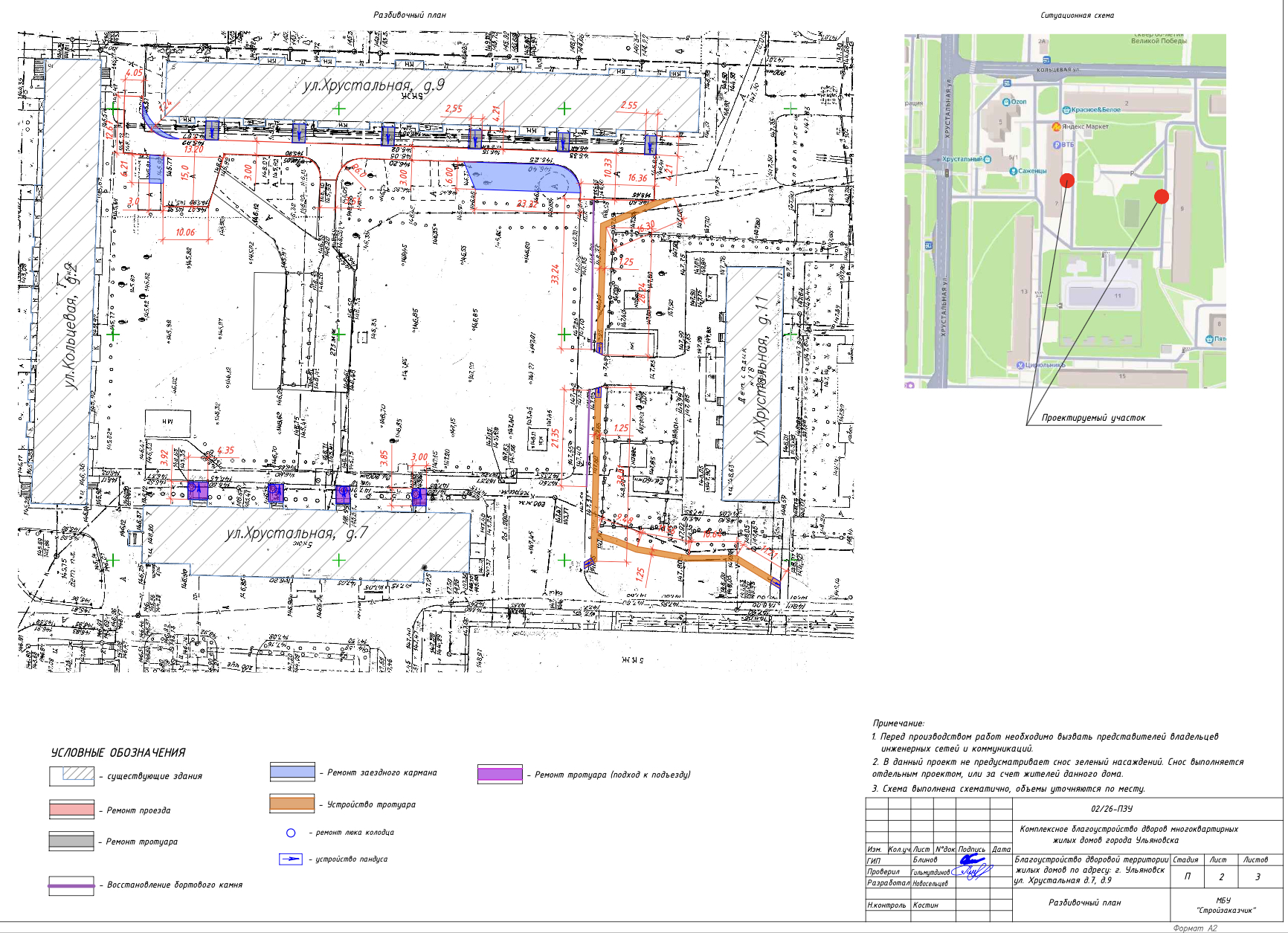The image size is (1288, 933).
Task: Select the ВТБ bank map icon
Action: coord(1057,145)
